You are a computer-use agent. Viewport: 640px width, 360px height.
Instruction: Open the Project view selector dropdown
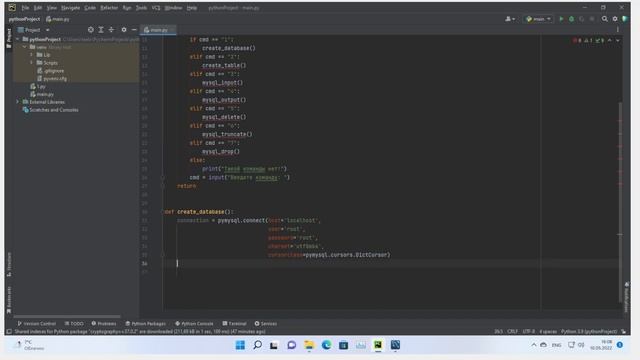pos(33,30)
